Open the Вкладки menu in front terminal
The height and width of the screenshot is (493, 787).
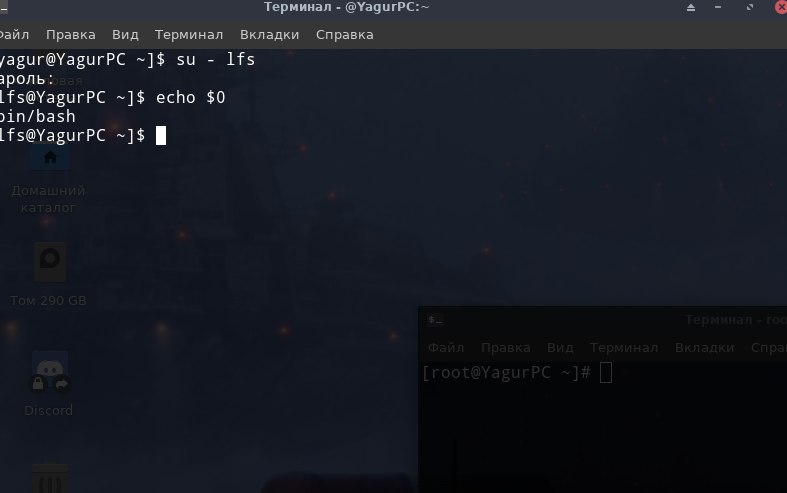(x=270, y=35)
